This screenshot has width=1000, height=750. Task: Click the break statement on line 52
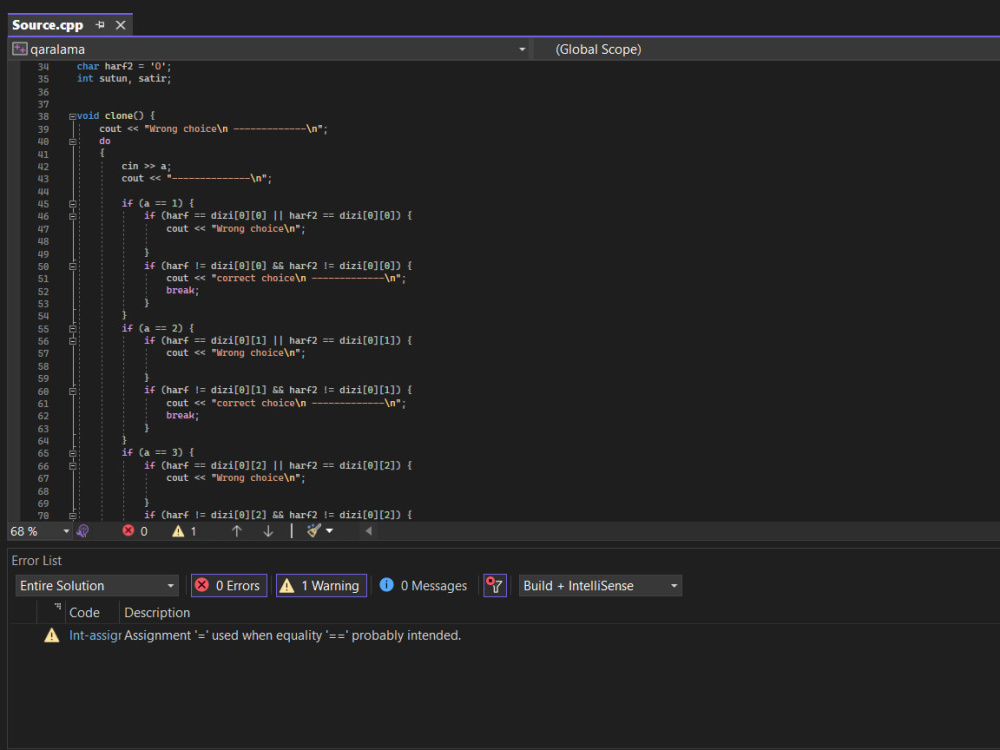tap(182, 291)
